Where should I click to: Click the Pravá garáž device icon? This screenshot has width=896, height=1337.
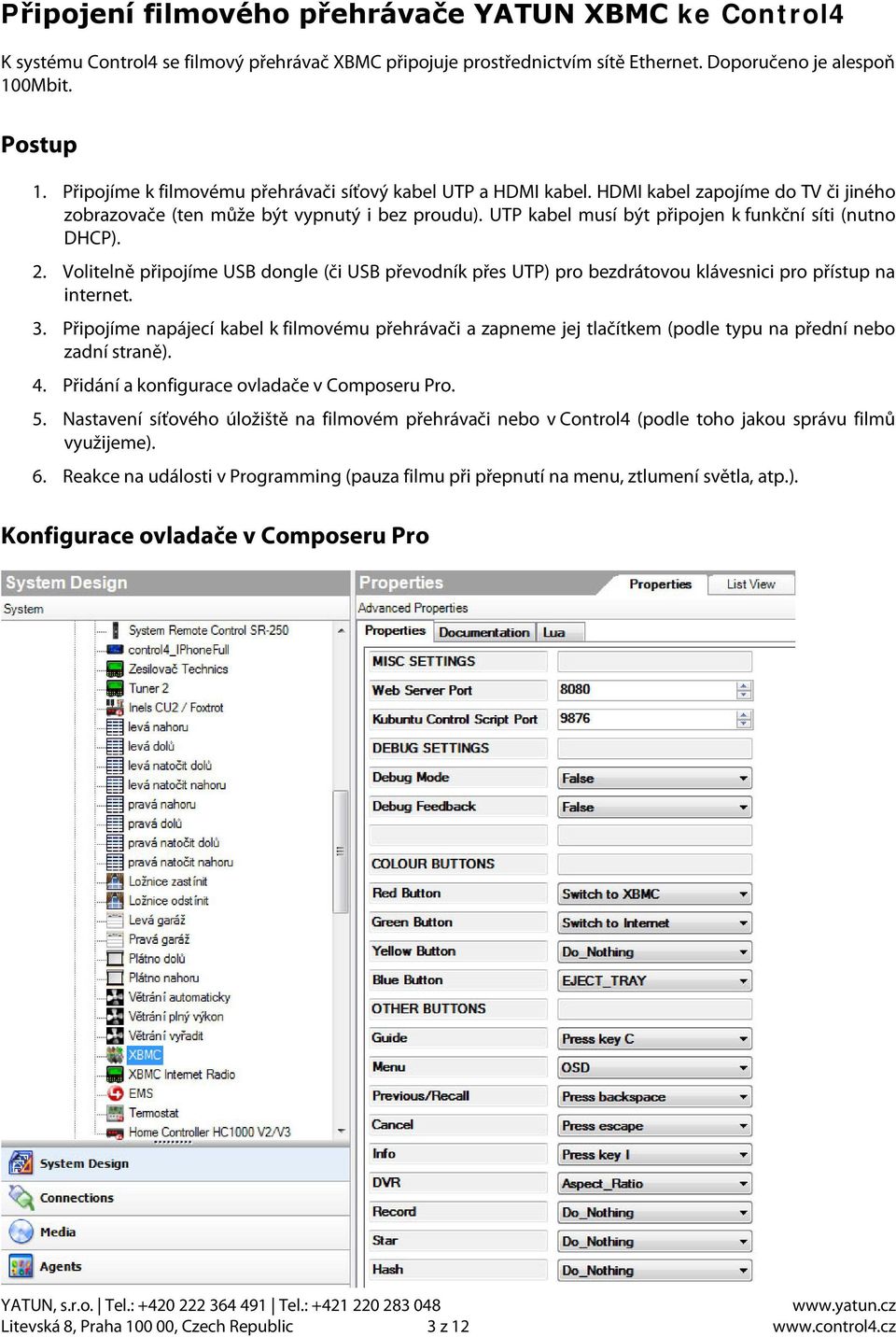point(115,939)
